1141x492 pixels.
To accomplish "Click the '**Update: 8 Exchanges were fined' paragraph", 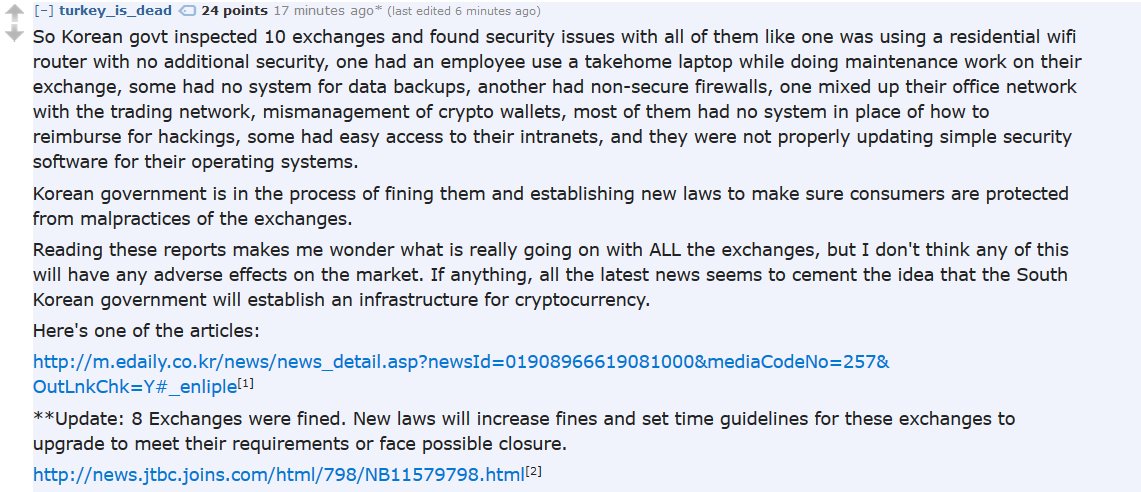I will click(524, 431).
